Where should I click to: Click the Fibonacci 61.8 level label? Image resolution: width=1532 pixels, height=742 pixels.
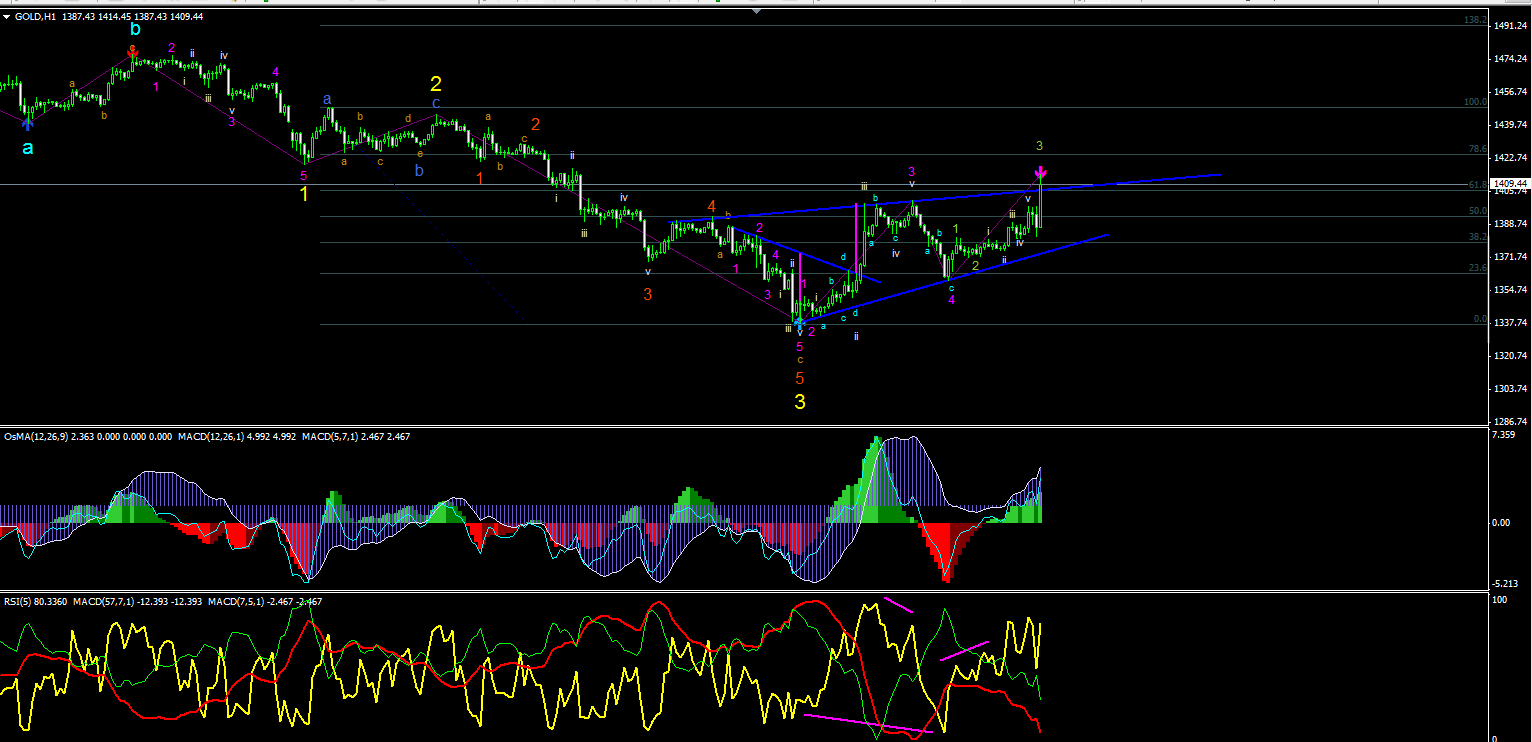(x=1479, y=185)
